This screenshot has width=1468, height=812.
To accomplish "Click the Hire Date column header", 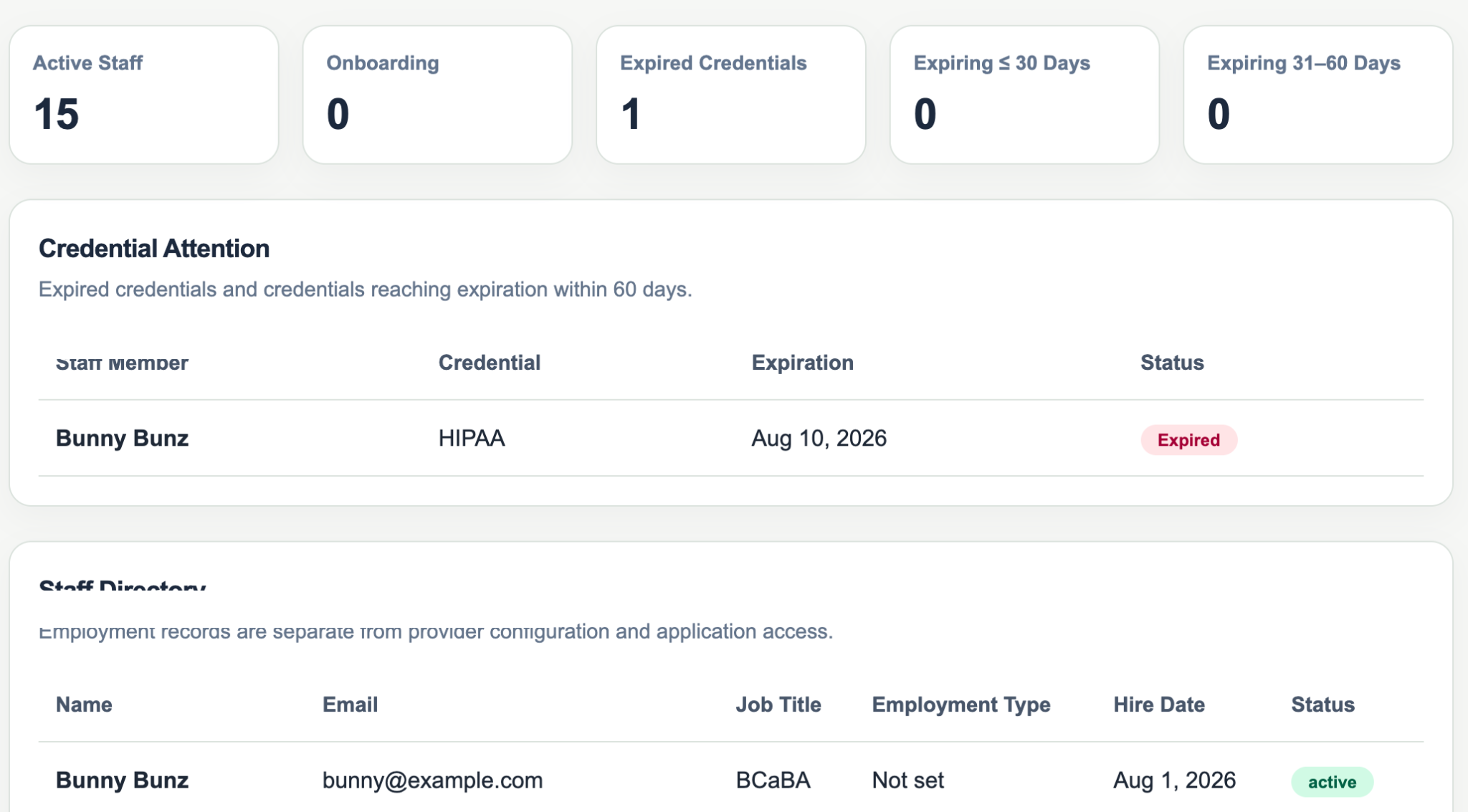I will pyautogui.click(x=1159, y=704).
